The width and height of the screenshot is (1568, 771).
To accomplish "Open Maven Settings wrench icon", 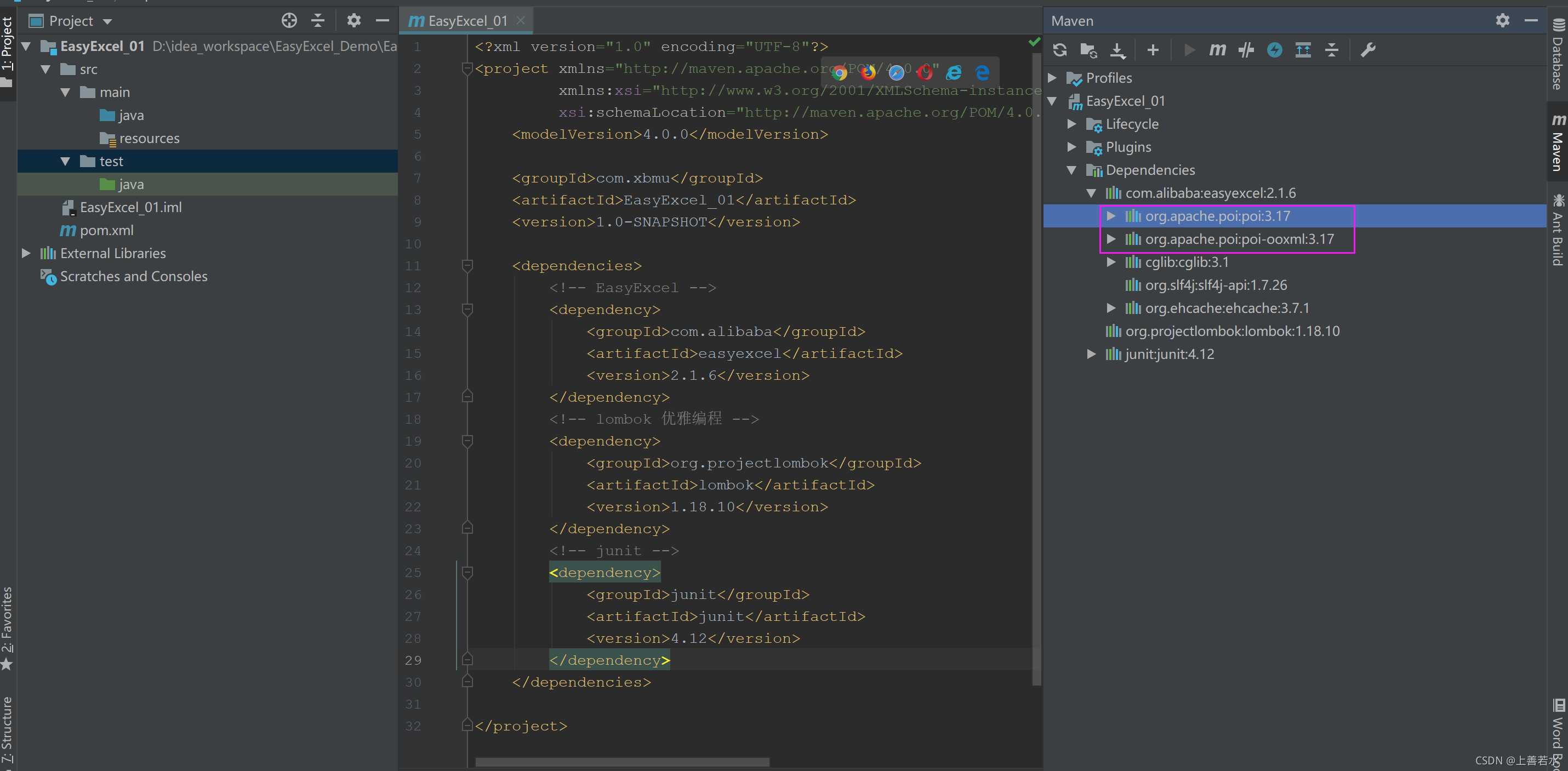I will (1368, 50).
